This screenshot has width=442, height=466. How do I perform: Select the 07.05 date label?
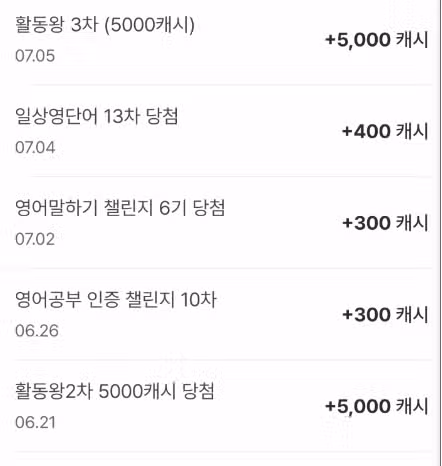point(35,56)
